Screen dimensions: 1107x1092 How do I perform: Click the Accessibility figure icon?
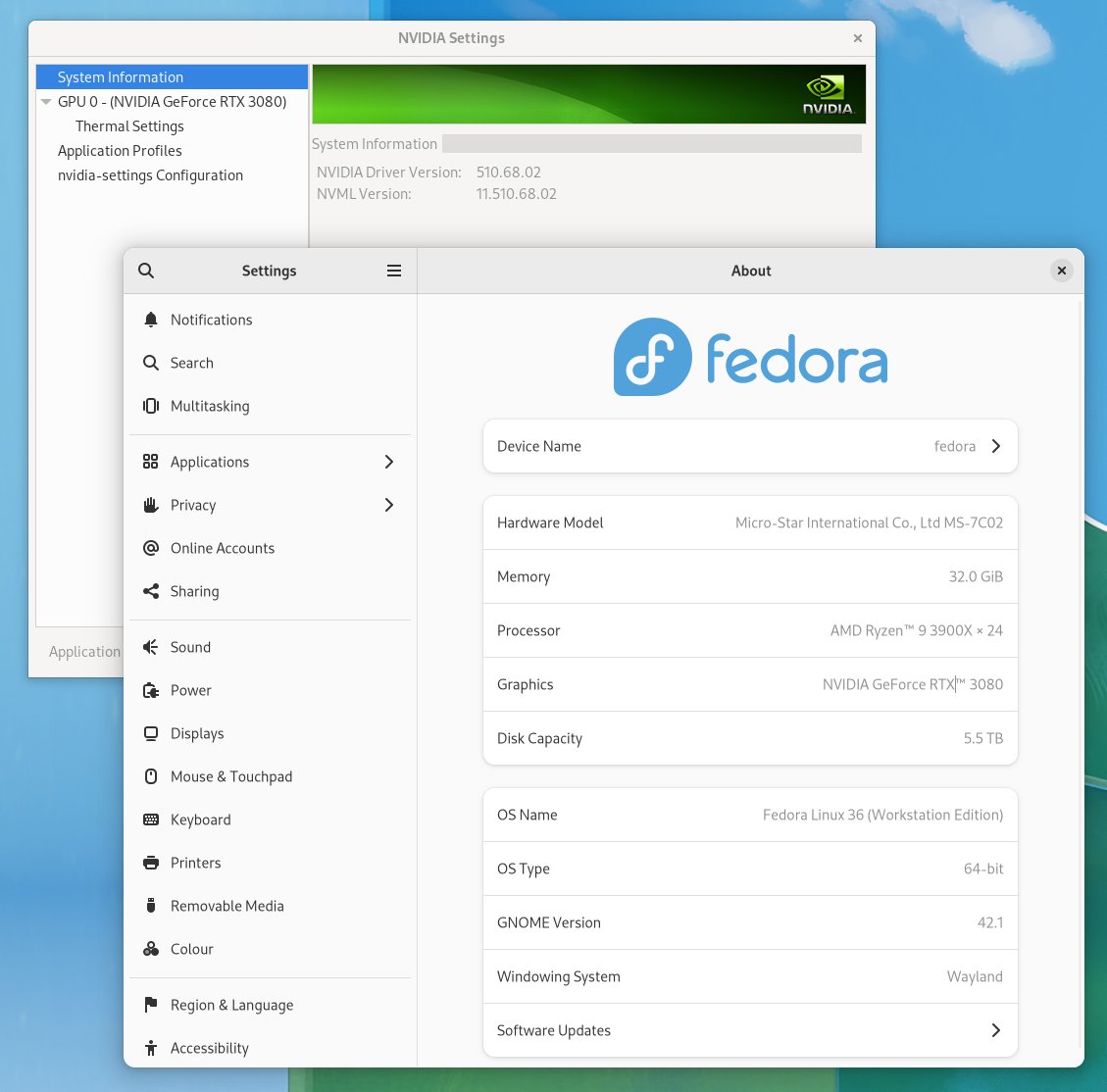(x=150, y=1048)
